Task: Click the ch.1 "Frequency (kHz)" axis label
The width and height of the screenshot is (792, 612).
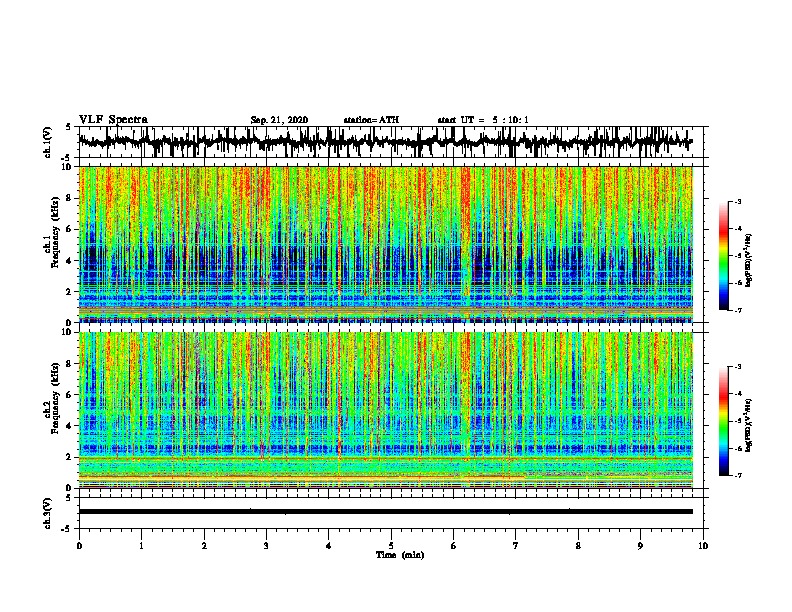Action: click(55, 232)
